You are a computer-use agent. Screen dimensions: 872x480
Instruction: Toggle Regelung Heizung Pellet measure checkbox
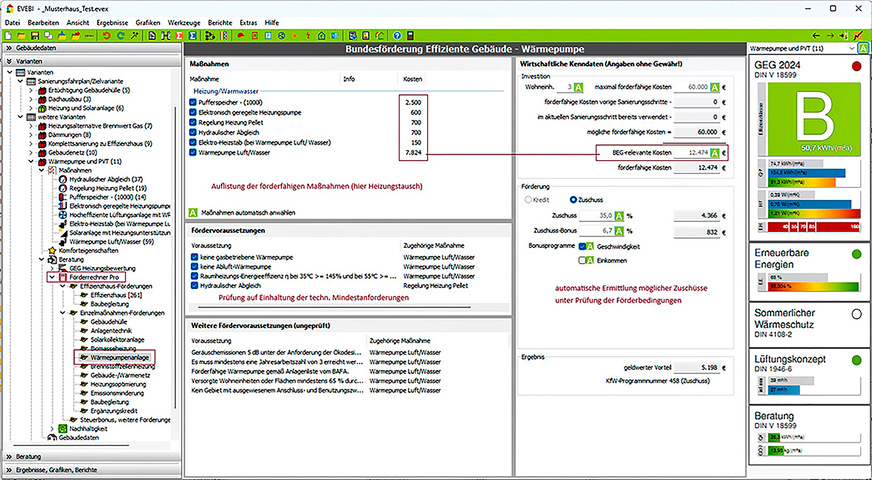pos(193,122)
